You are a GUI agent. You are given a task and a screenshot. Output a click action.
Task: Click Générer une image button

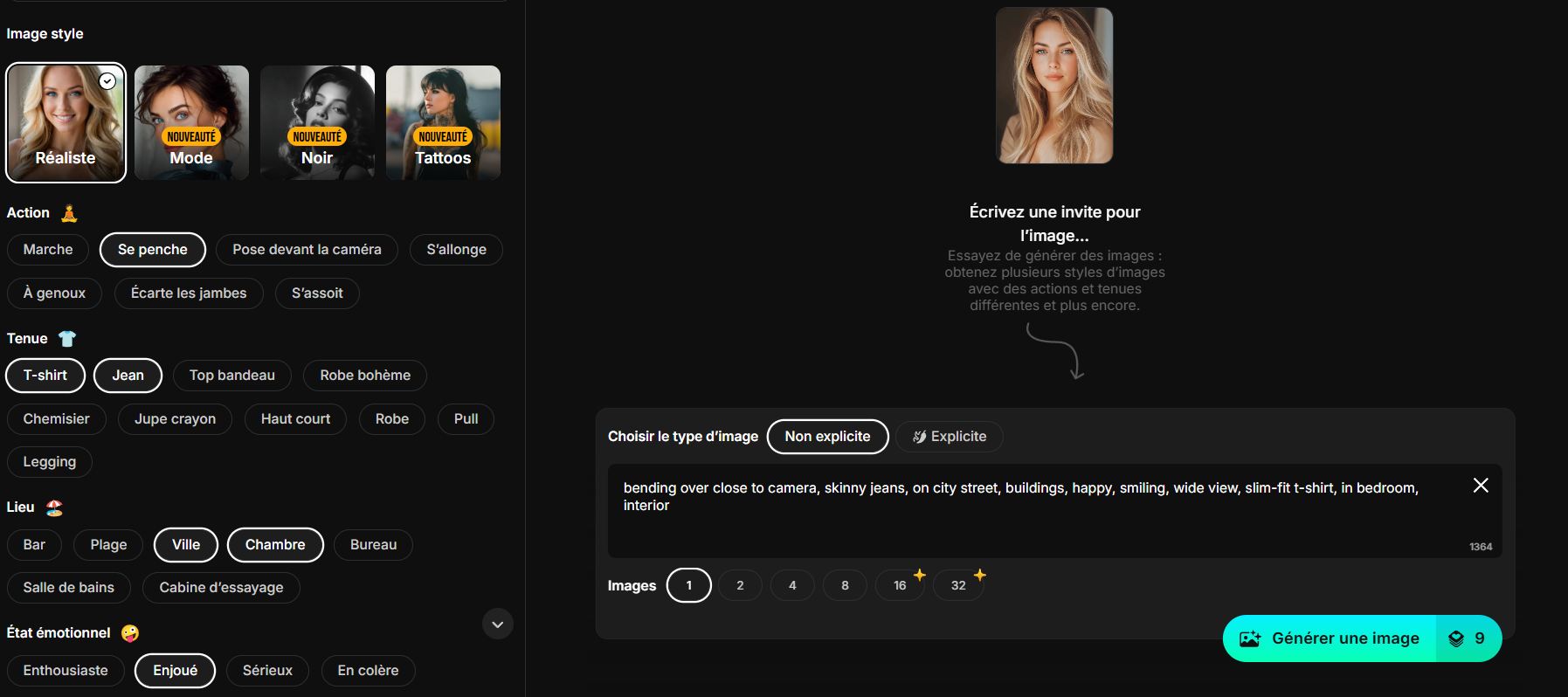point(1362,638)
